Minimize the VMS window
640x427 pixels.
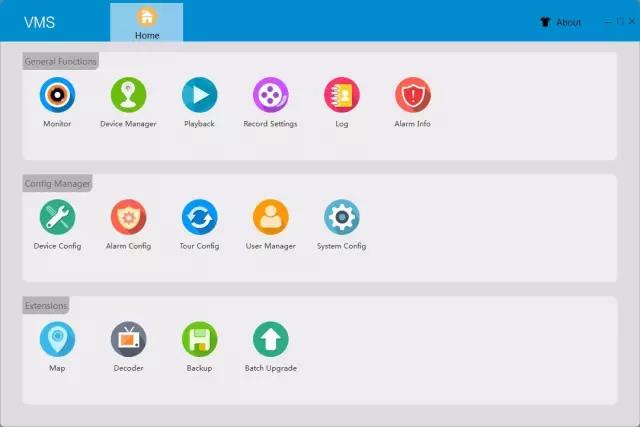(608, 21)
